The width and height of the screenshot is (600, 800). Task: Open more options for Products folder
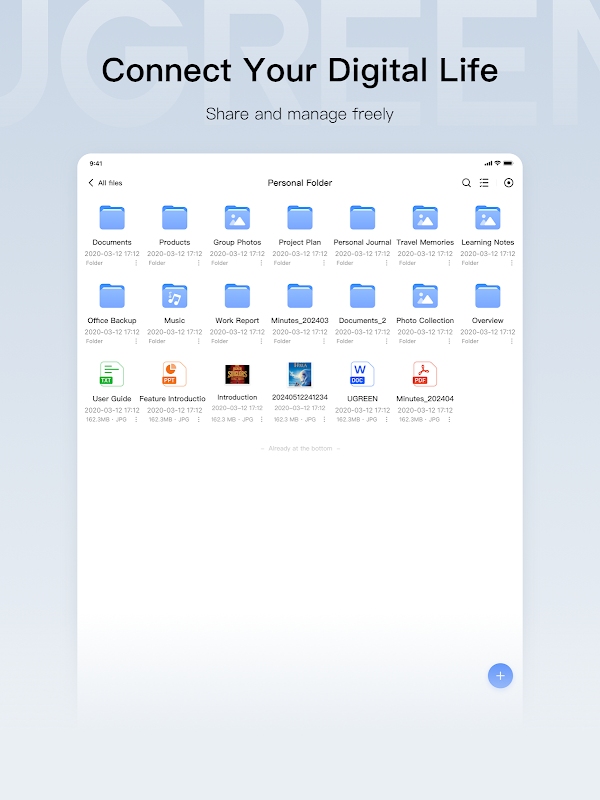point(198,263)
